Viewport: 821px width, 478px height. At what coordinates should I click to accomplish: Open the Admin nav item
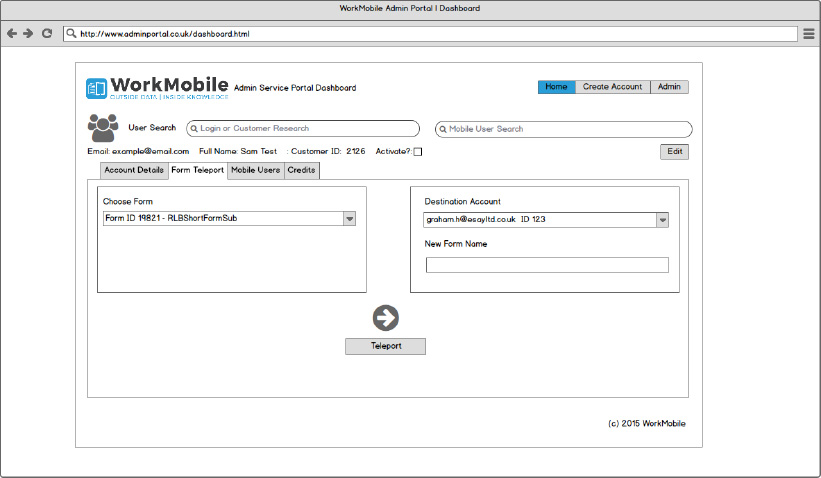[x=669, y=87]
